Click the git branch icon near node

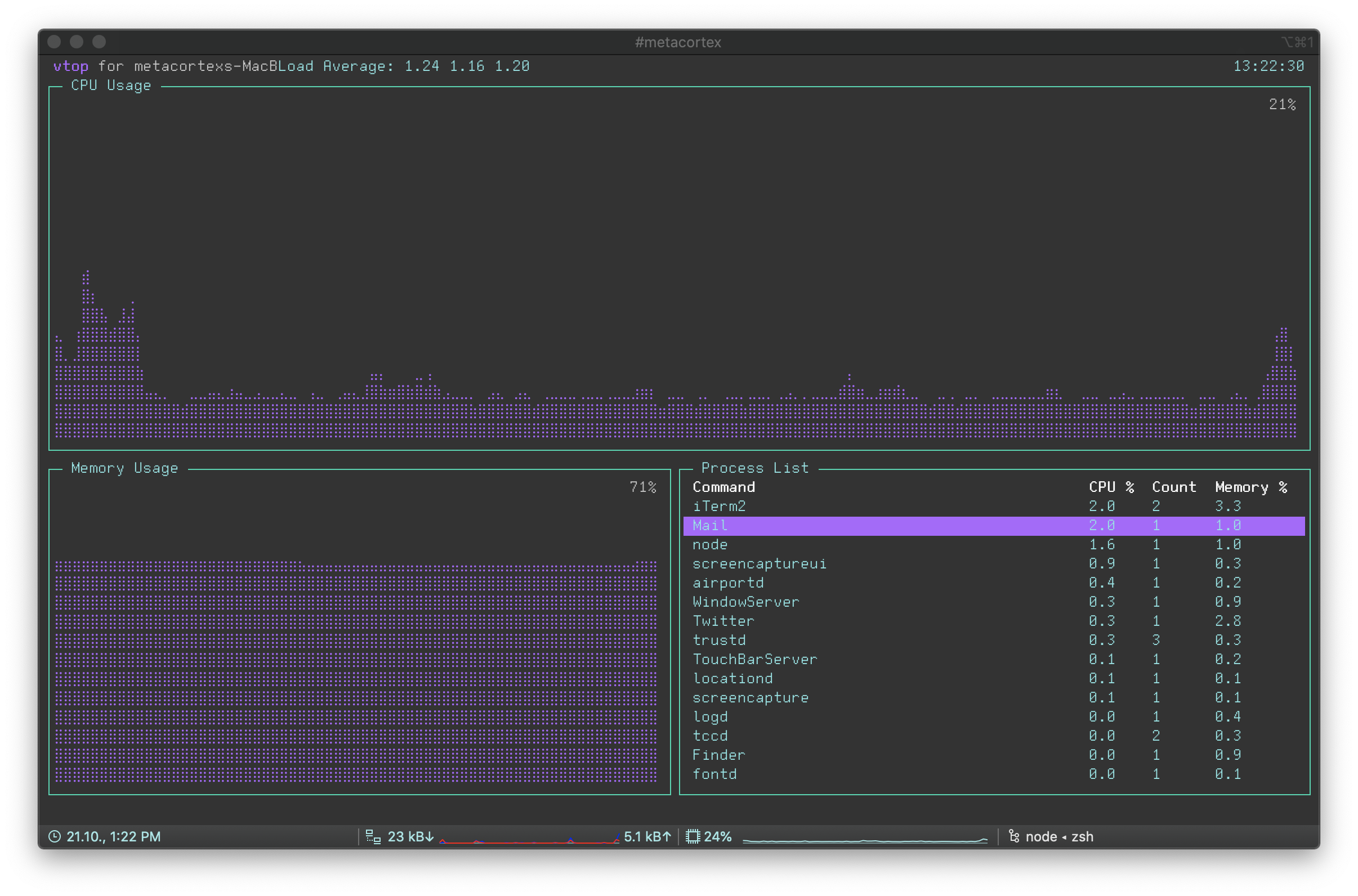(1014, 836)
